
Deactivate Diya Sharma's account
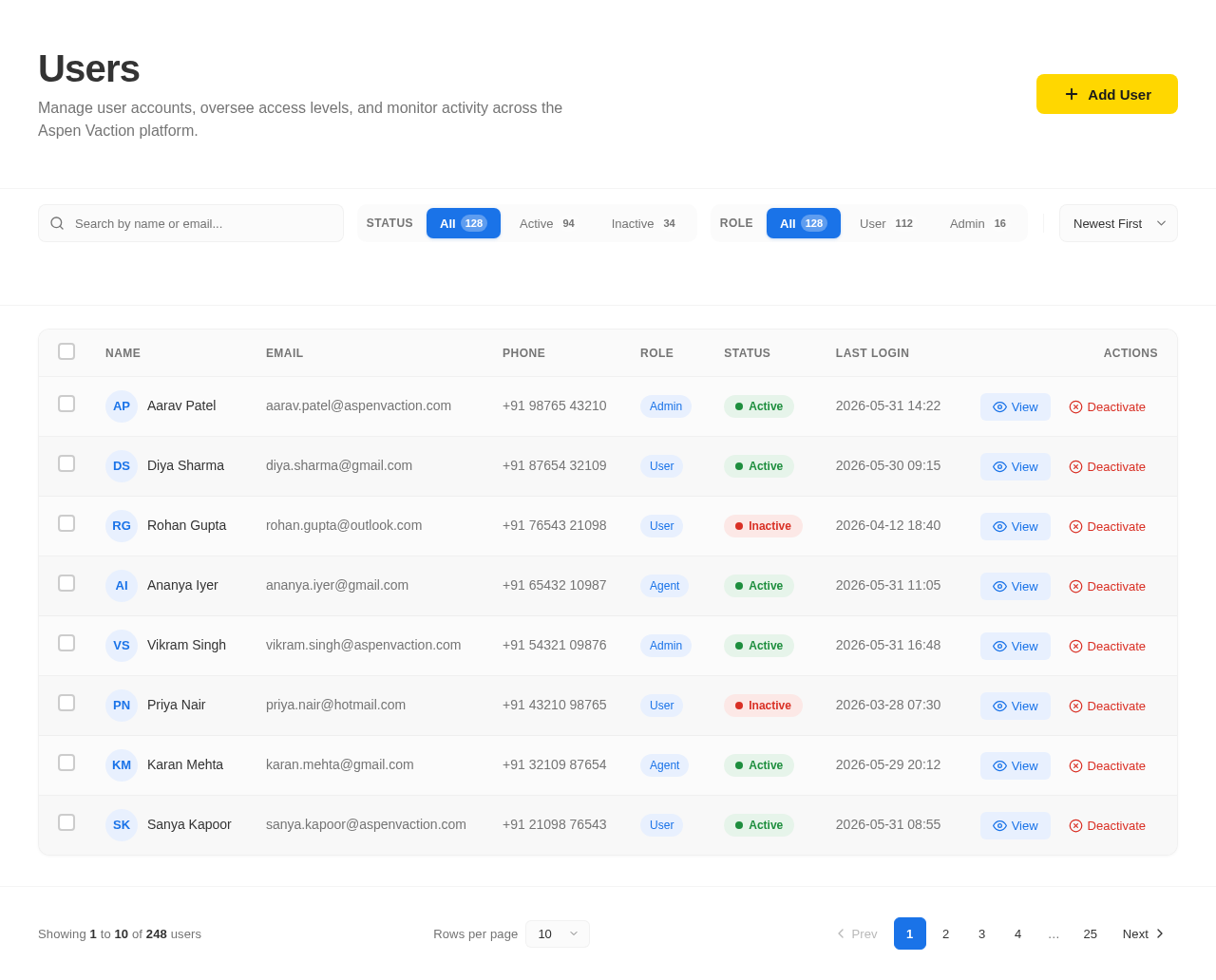pos(1108,466)
